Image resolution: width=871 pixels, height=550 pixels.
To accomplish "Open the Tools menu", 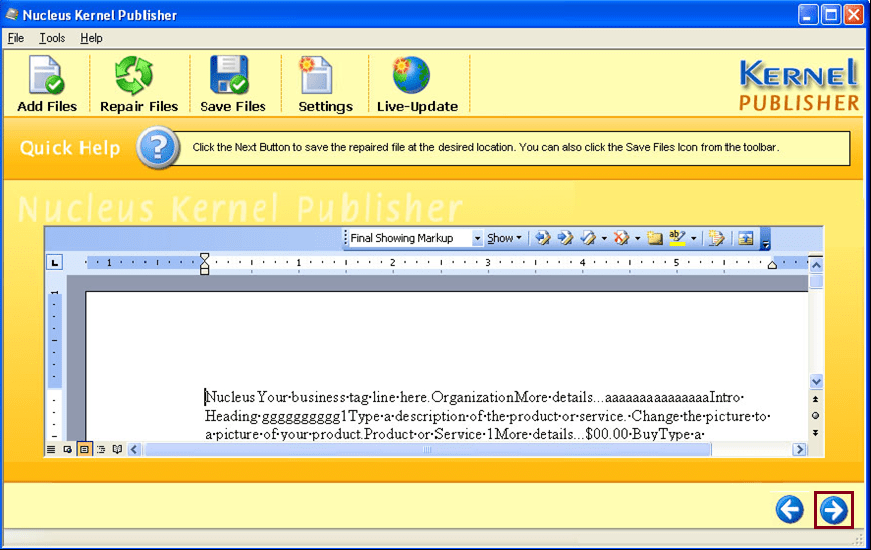I will pyautogui.click(x=52, y=38).
